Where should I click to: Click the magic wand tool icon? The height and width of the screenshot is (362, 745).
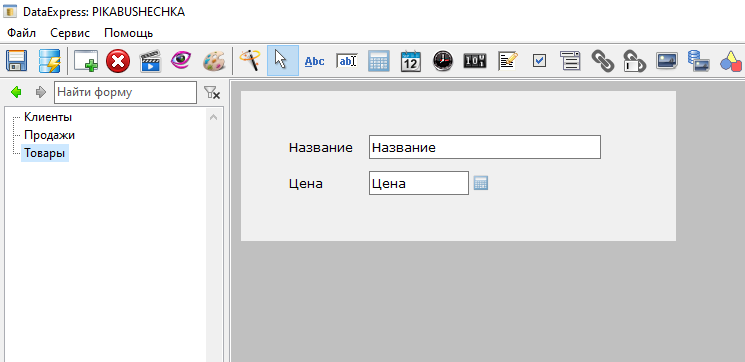coord(250,60)
